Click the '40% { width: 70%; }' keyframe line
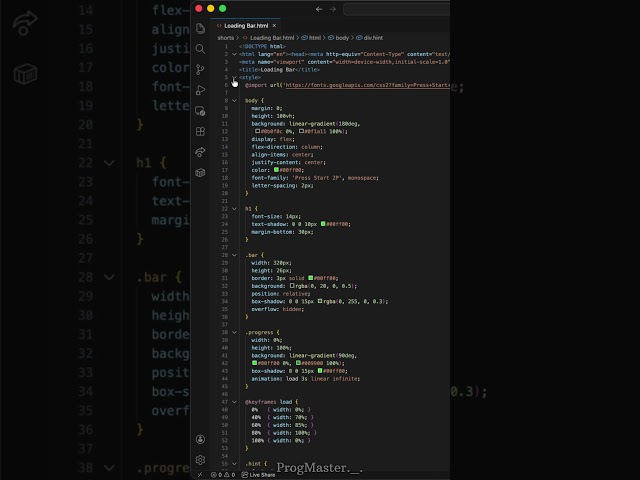The height and width of the screenshot is (480, 640). [x=282, y=418]
